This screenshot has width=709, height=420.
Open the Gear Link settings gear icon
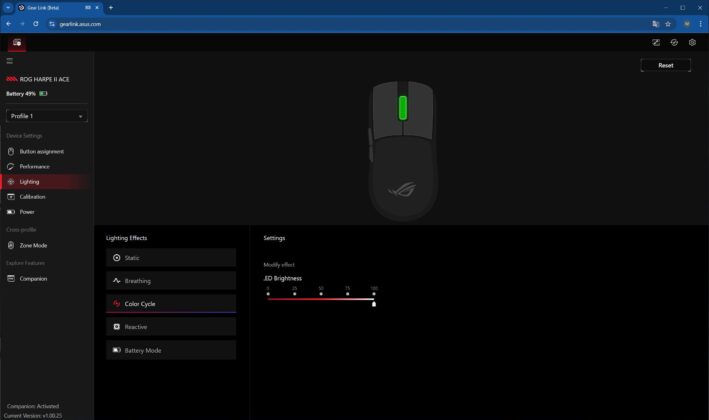(692, 42)
